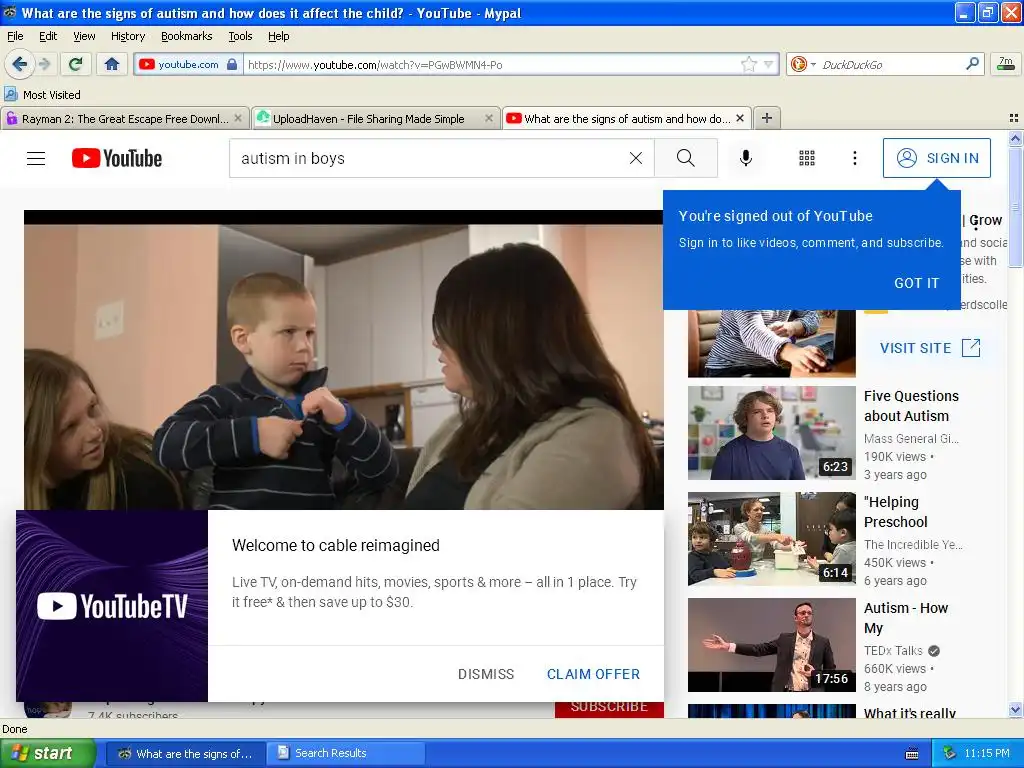Open the Helping Preschool video thumbnail

pos(771,539)
